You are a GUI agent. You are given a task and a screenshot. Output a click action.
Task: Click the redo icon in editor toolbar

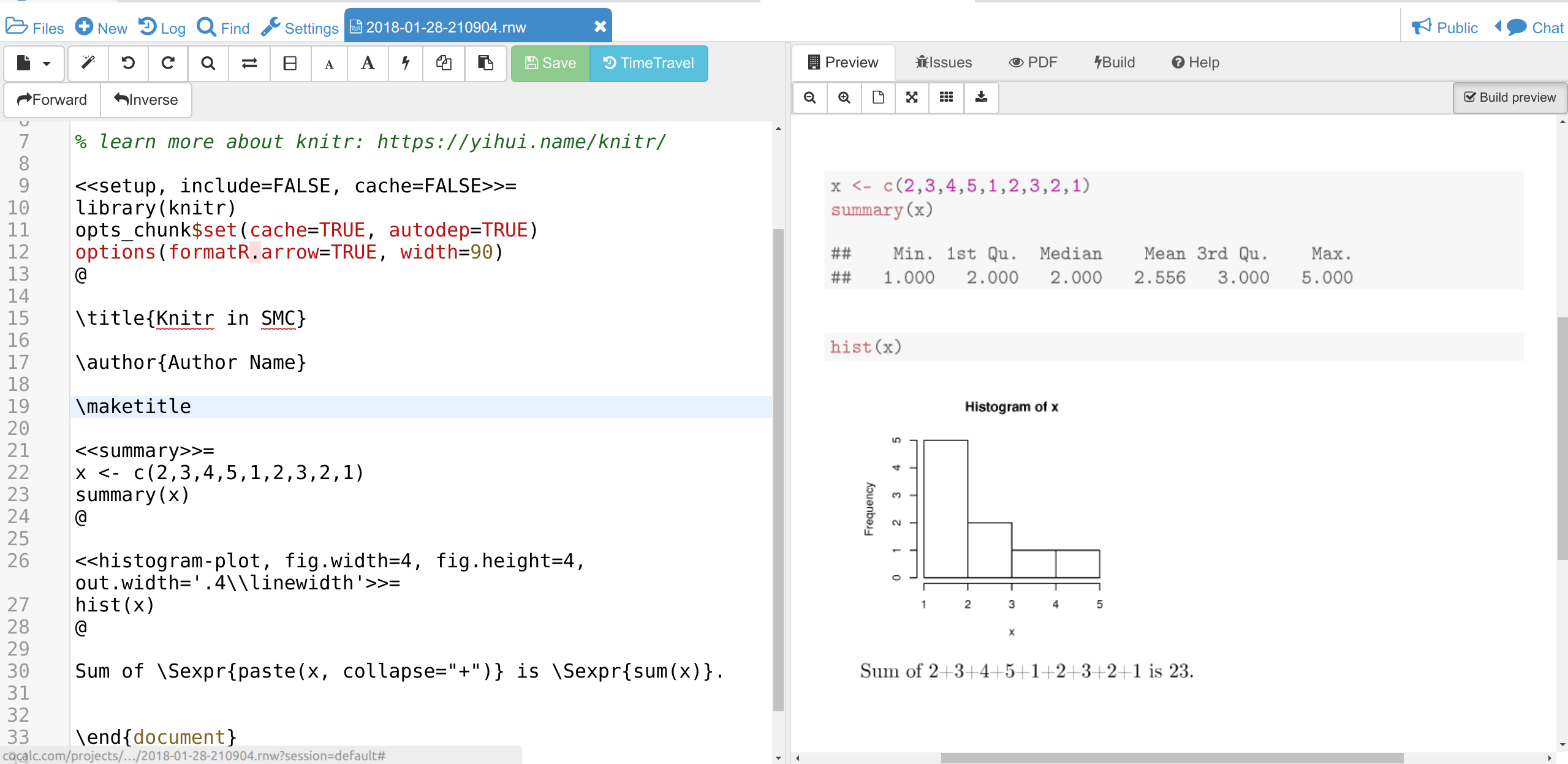click(168, 63)
